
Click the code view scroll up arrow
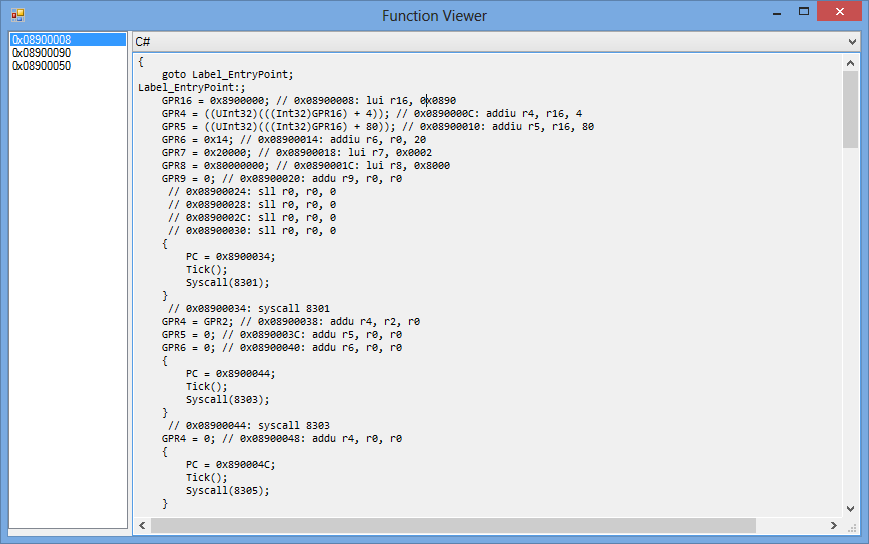click(851, 61)
